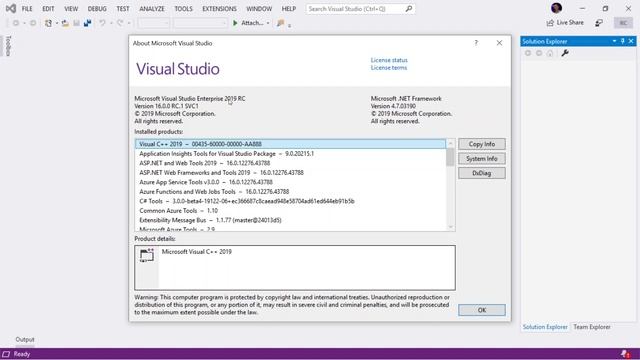The width and height of the screenshot is (640, 360).
Task: Click the Visual Studio logo icon
Action: 11,9
